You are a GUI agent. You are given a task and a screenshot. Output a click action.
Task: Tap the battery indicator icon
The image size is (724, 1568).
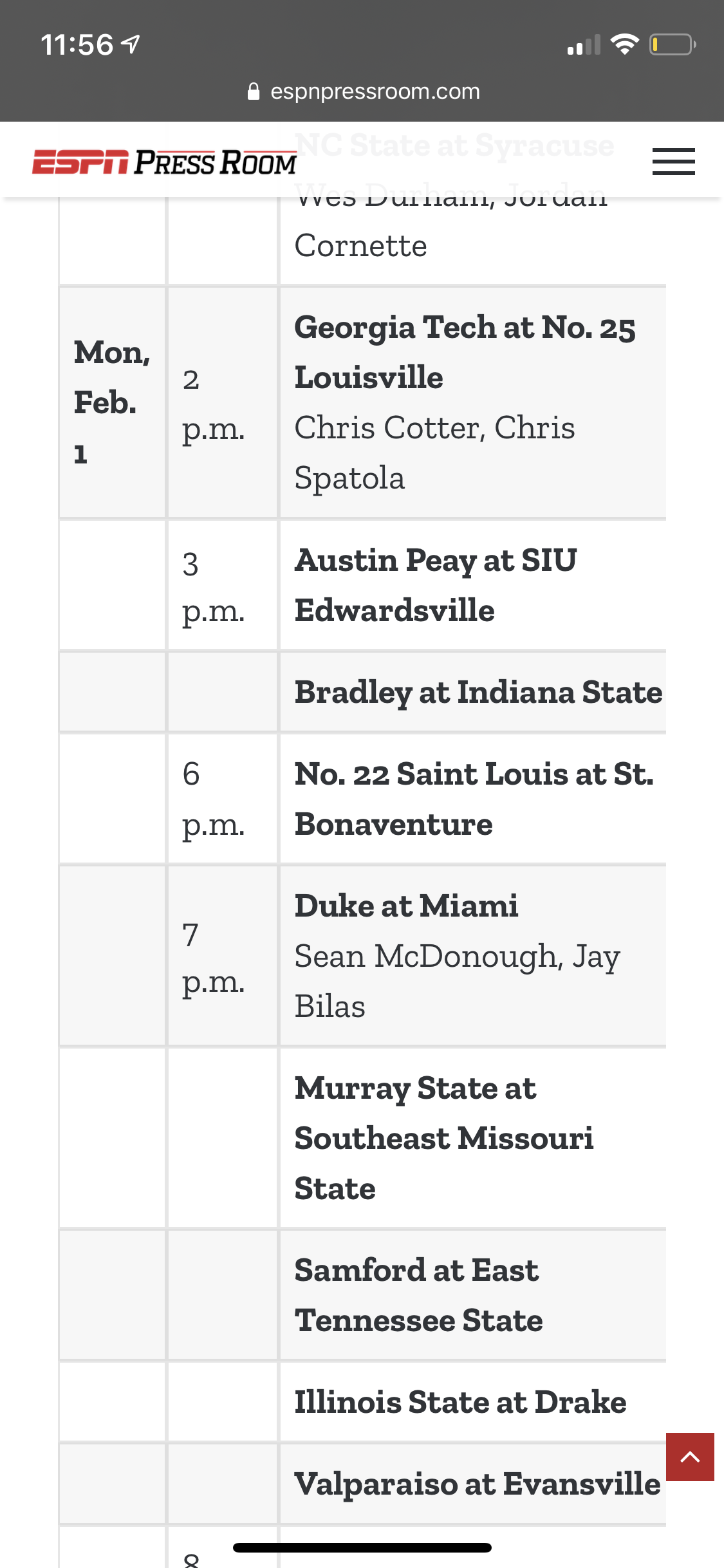click(673, 44)
